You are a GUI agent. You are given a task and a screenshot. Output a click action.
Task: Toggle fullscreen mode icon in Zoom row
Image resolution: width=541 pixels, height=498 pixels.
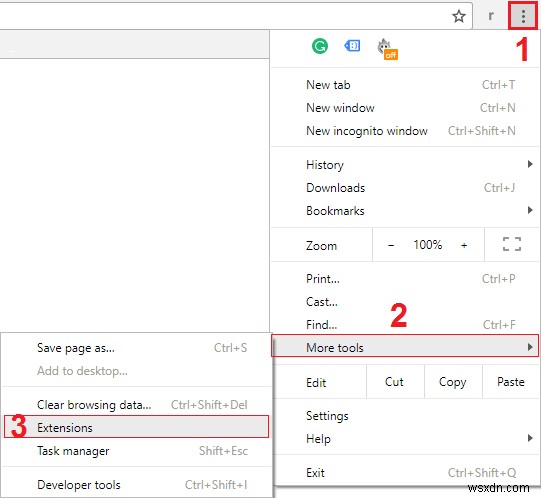[512, 244]
